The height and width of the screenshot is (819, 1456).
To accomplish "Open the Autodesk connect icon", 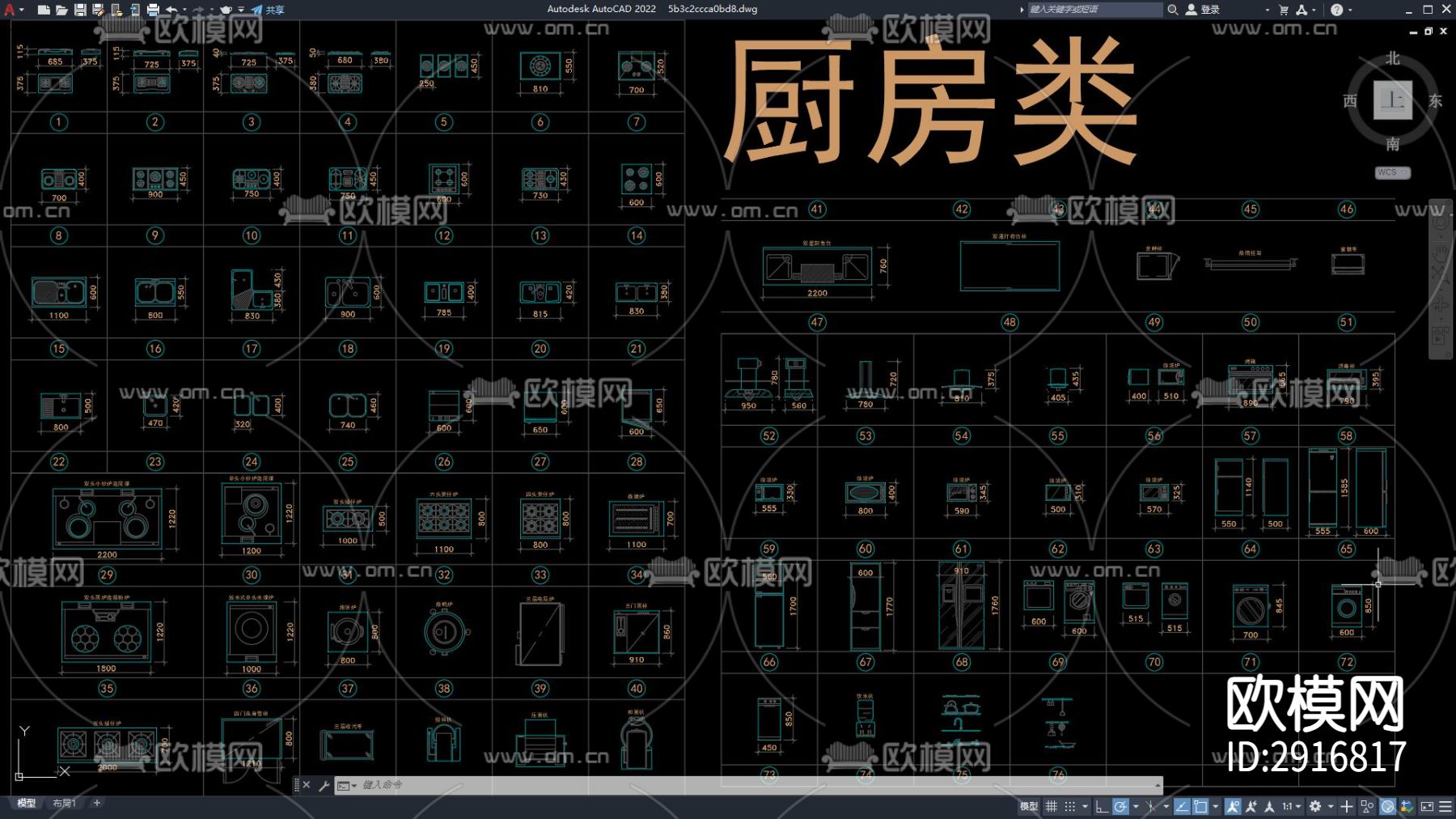I will (1302, 10).
